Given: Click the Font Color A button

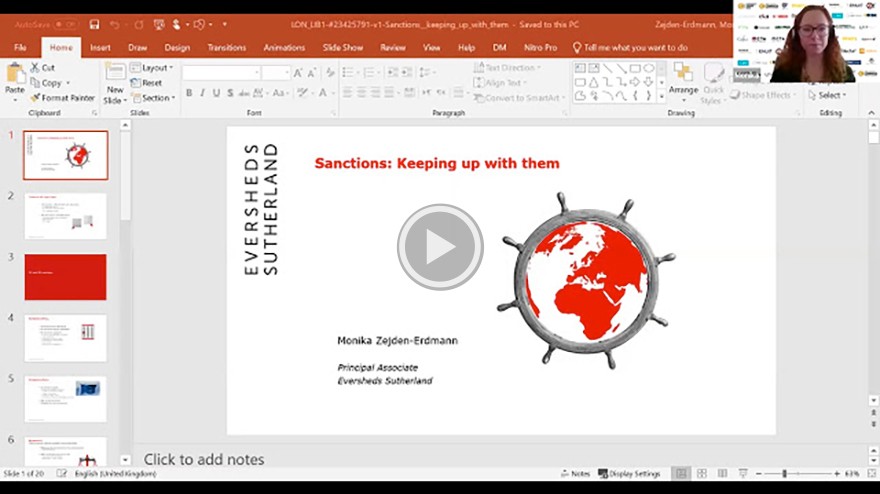Looking at the screenshot, I should tap(323, 93).
